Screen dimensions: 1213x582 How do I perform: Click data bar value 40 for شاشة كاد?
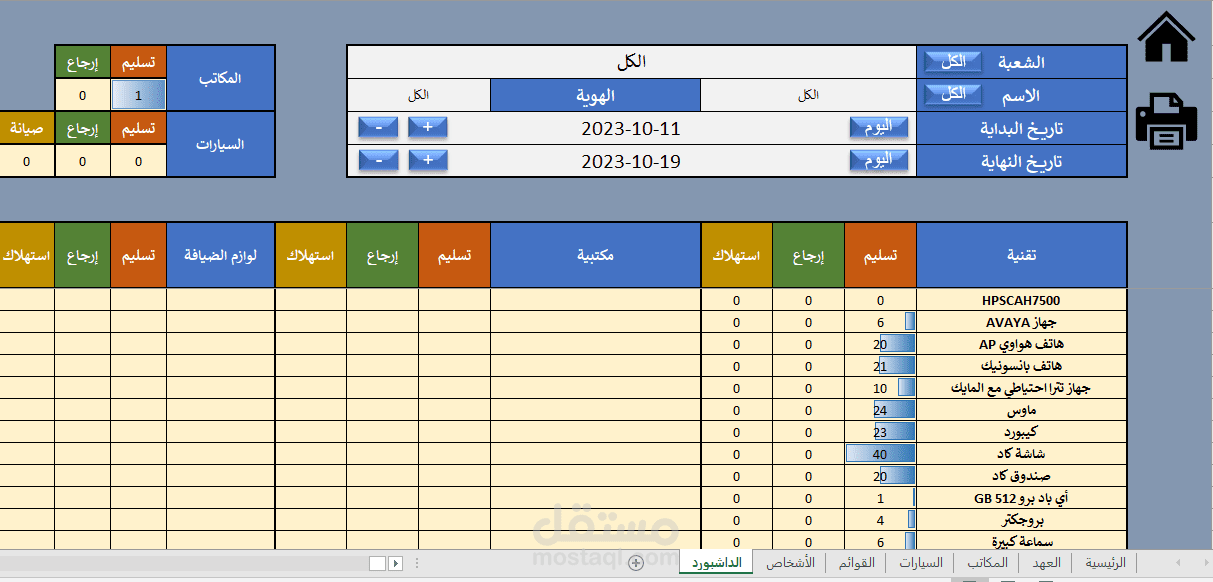pos(880,454)
